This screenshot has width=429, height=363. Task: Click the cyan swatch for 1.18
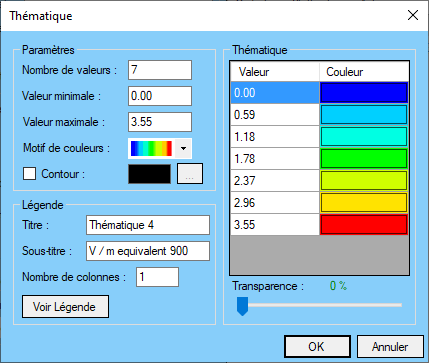(x=364, y=137)
